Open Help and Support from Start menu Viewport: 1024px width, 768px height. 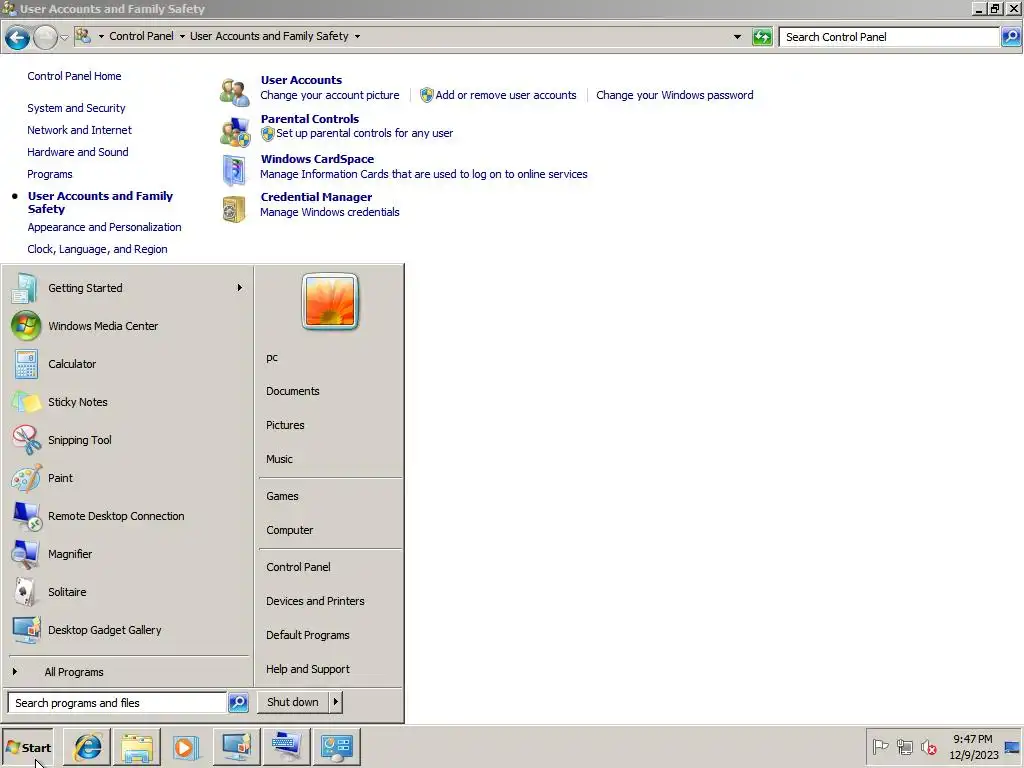(308, 669)
